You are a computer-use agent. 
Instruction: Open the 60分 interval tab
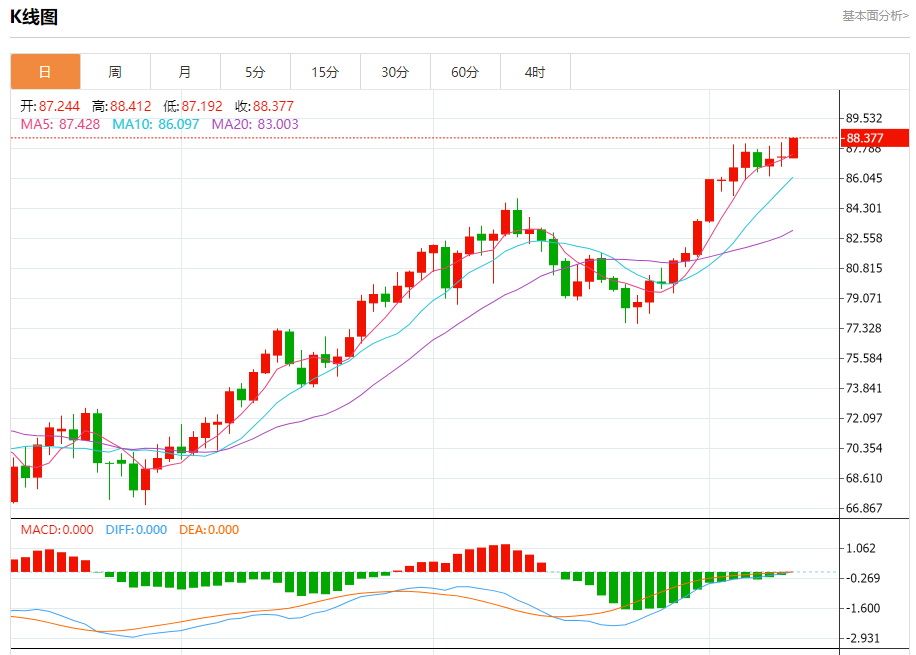[466, 72]
